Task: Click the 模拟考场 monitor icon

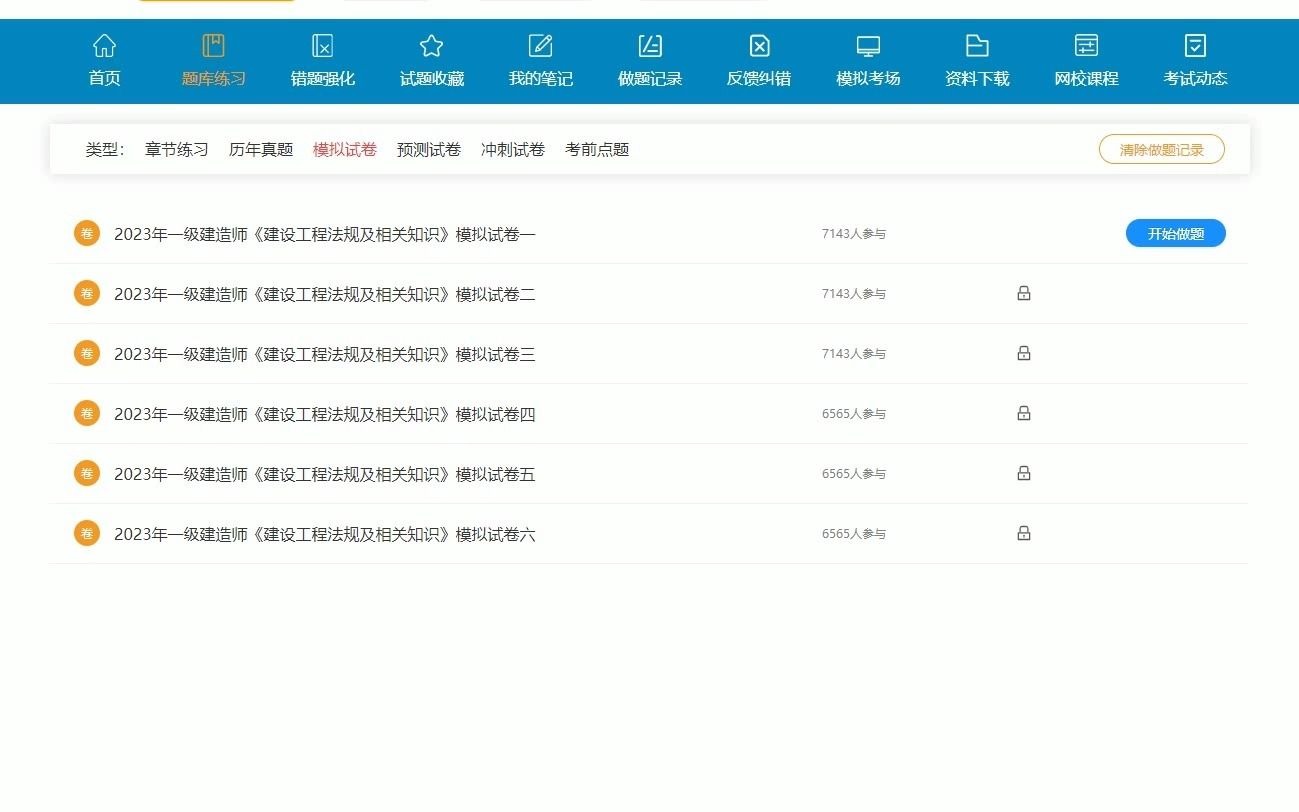Action: [868, 46]
